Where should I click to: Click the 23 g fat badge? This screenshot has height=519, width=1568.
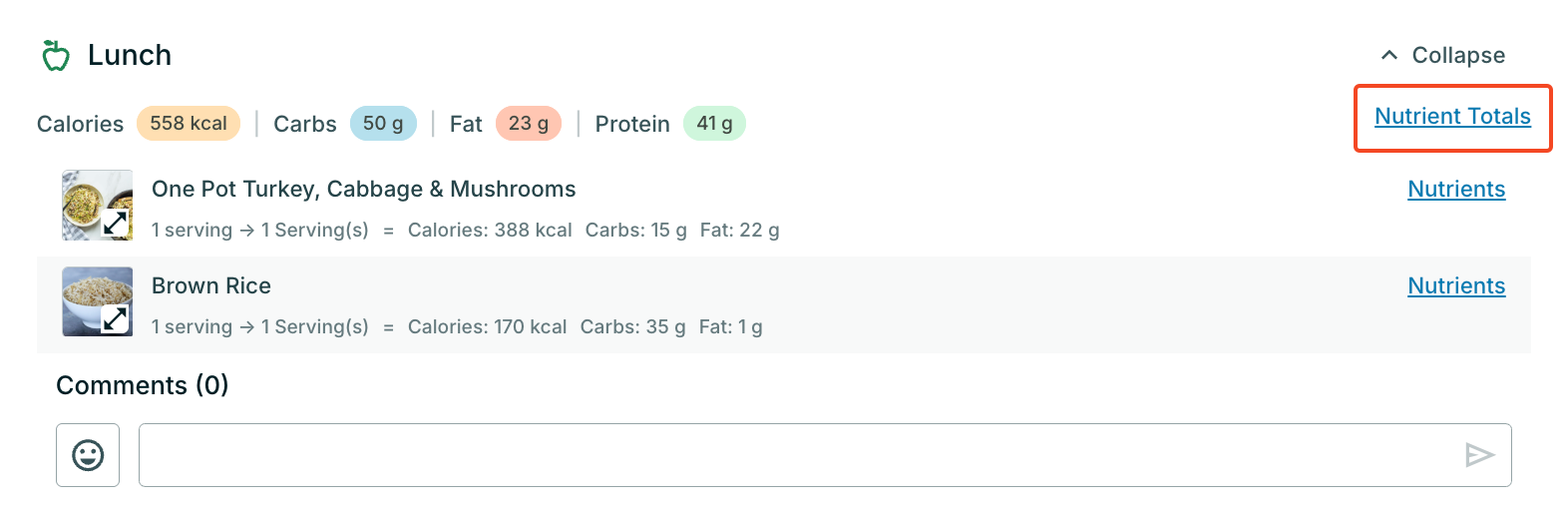tap(529, 124)
